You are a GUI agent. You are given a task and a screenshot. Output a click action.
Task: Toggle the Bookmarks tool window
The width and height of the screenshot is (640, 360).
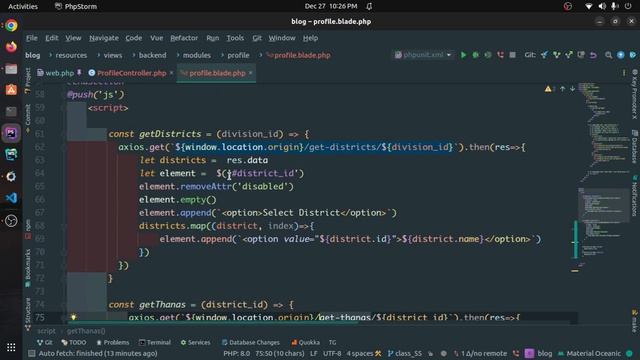(27, 267)
